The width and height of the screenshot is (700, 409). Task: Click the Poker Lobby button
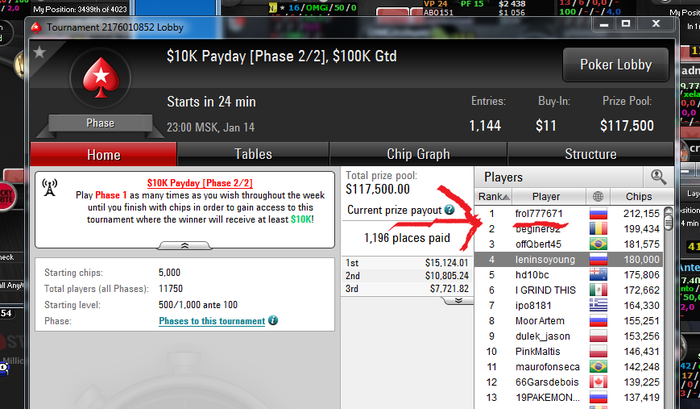coord(616,65)
